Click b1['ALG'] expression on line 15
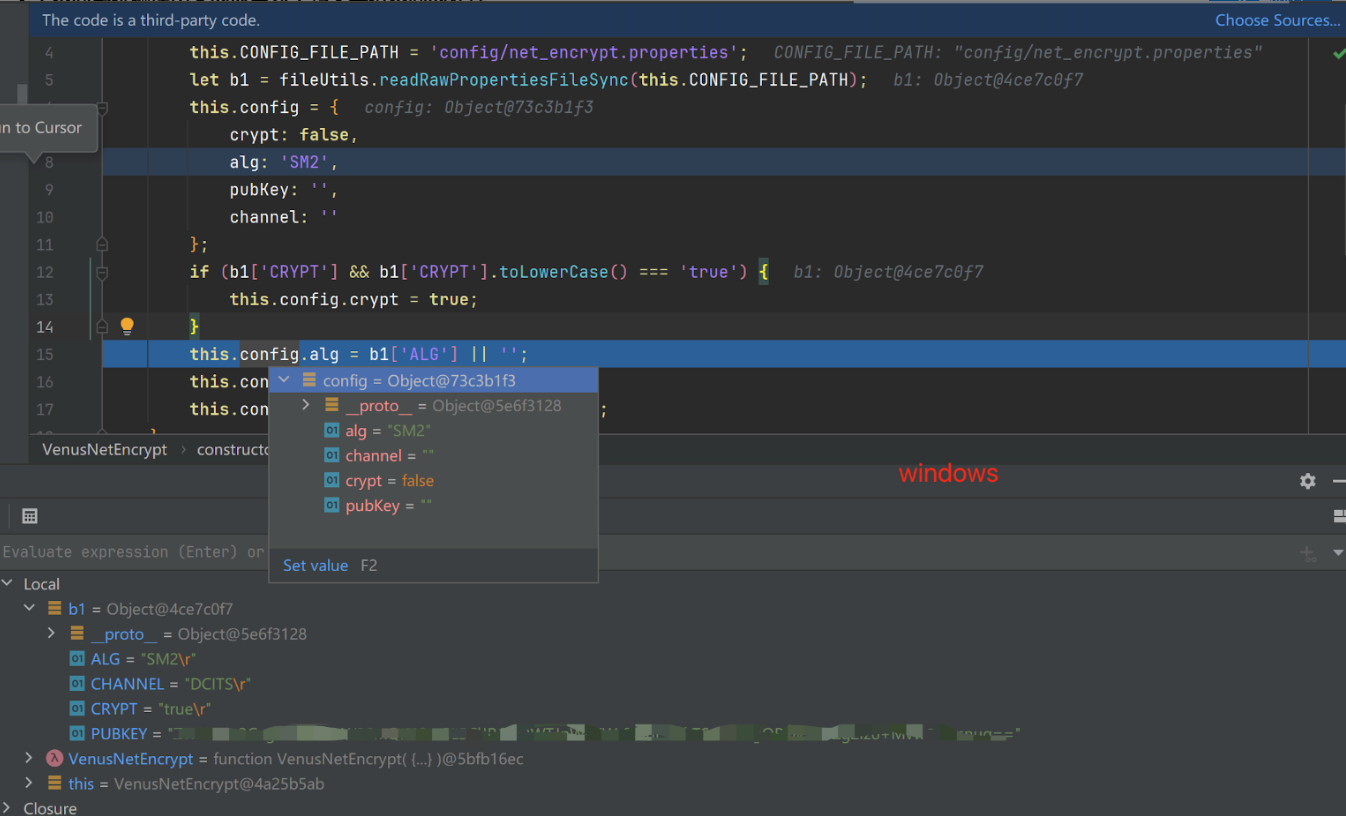This screenshot has width=1346, height=816. (414, 354)
